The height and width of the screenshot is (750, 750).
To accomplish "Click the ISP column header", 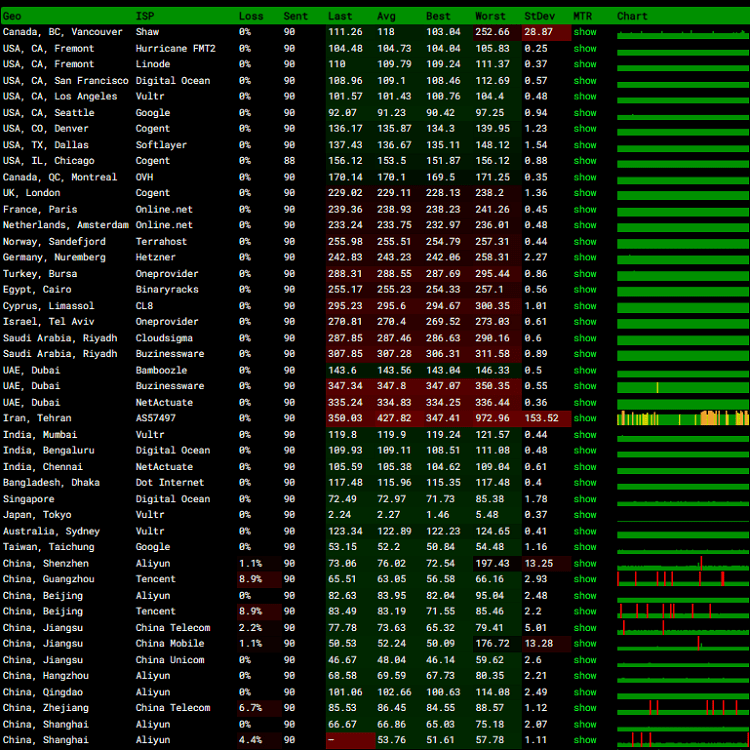I will click(144, 16).
